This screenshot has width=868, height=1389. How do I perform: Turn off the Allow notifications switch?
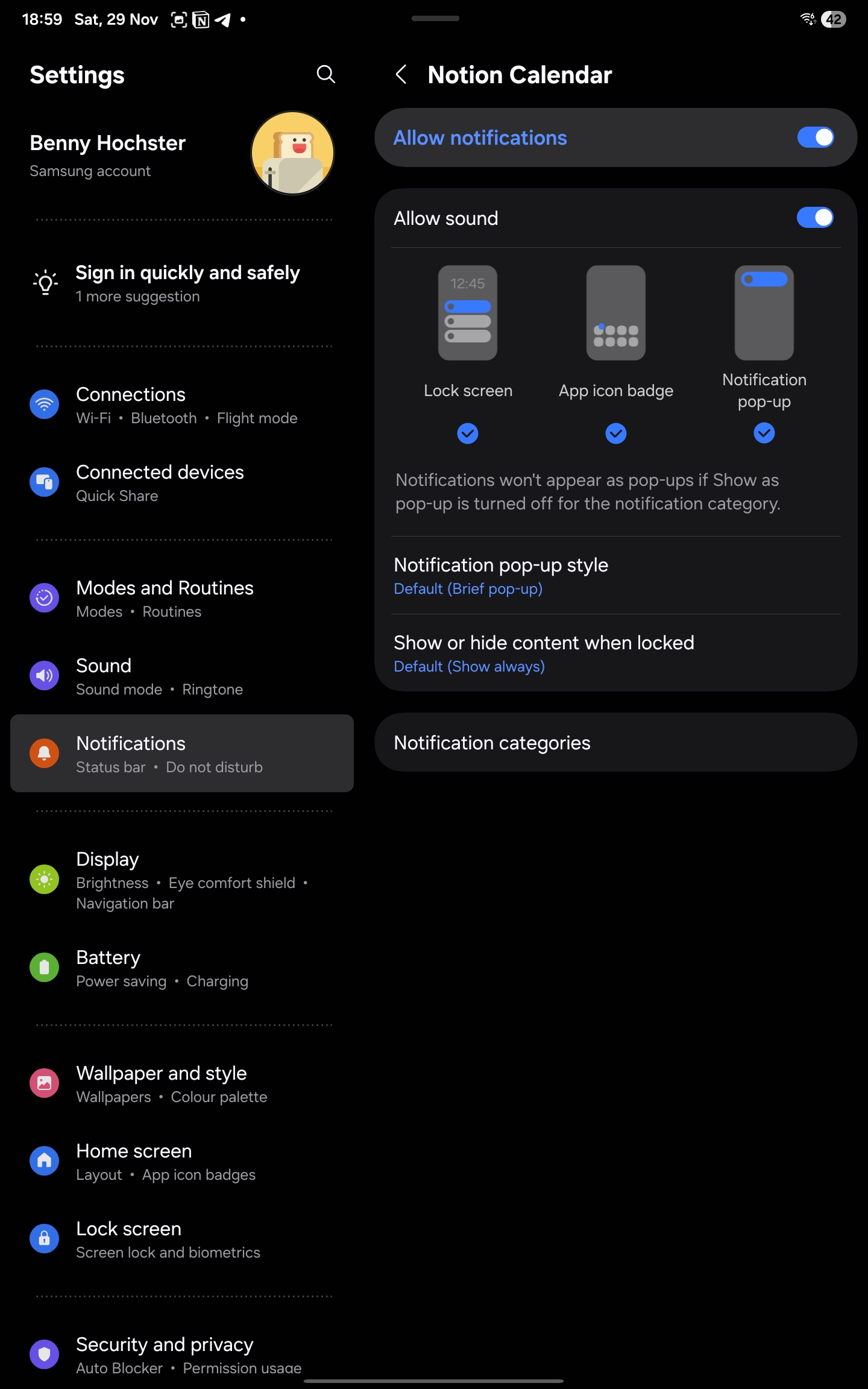click(x=815, y=137)
